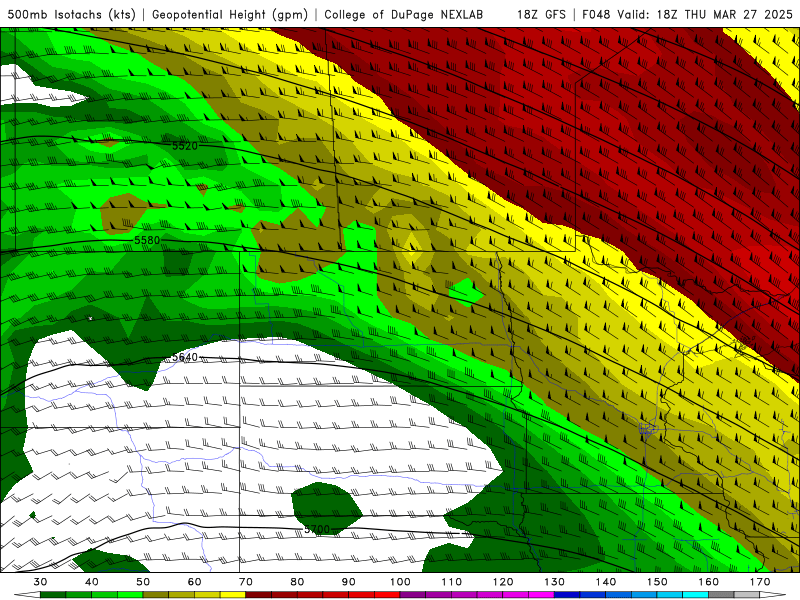Select the '18Z GFS' model run label
Image resolution: width=800 pixels, height=600 pixels.
tap(541, 15)
